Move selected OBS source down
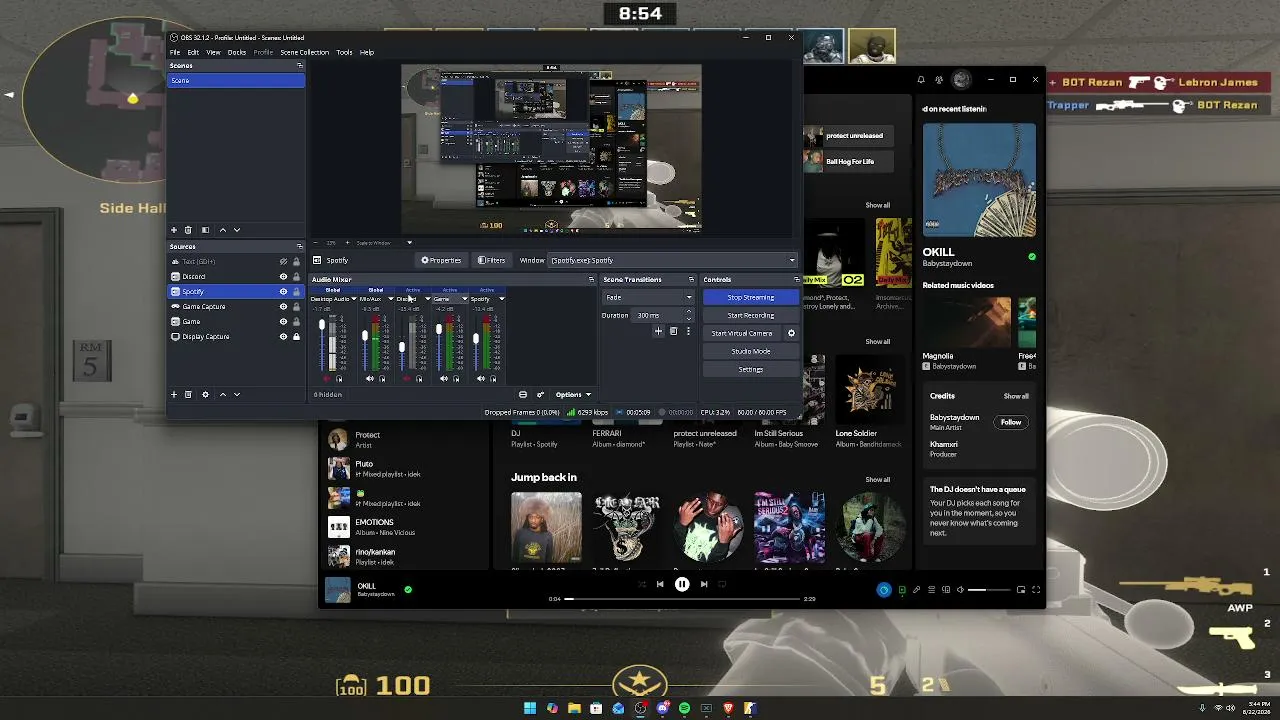 237,395
